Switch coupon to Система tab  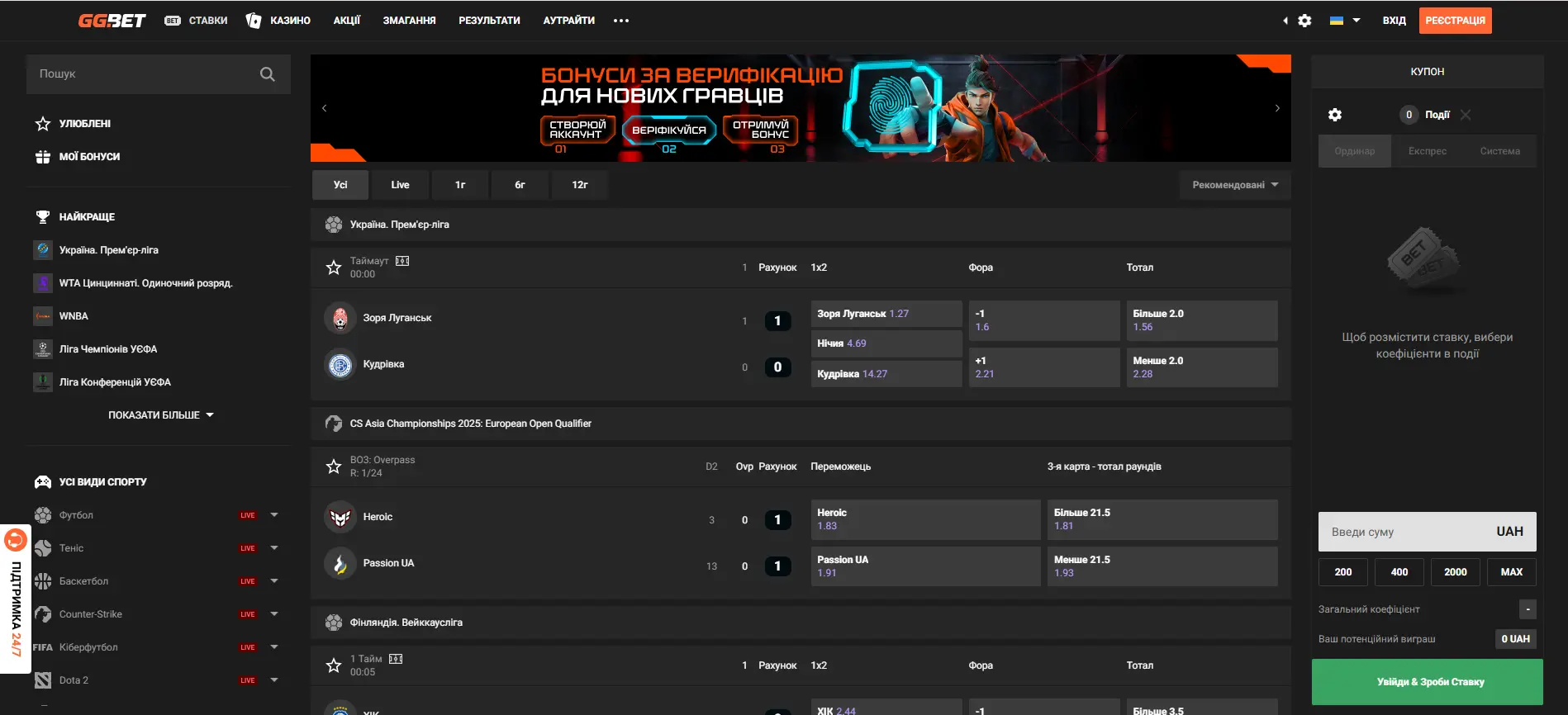(1500, 151)
